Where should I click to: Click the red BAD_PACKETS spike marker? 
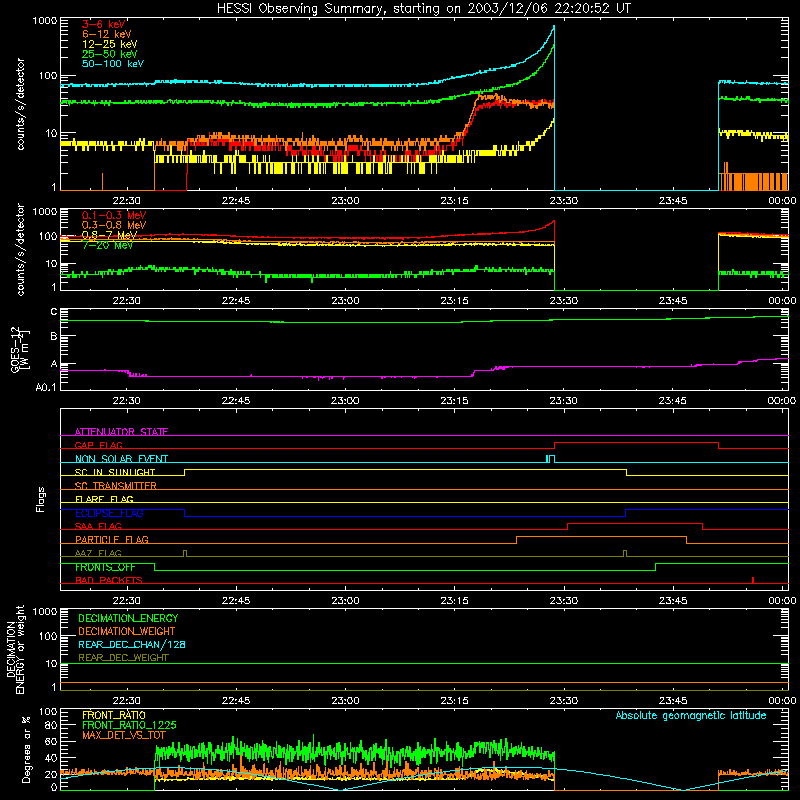click(753, 580)
